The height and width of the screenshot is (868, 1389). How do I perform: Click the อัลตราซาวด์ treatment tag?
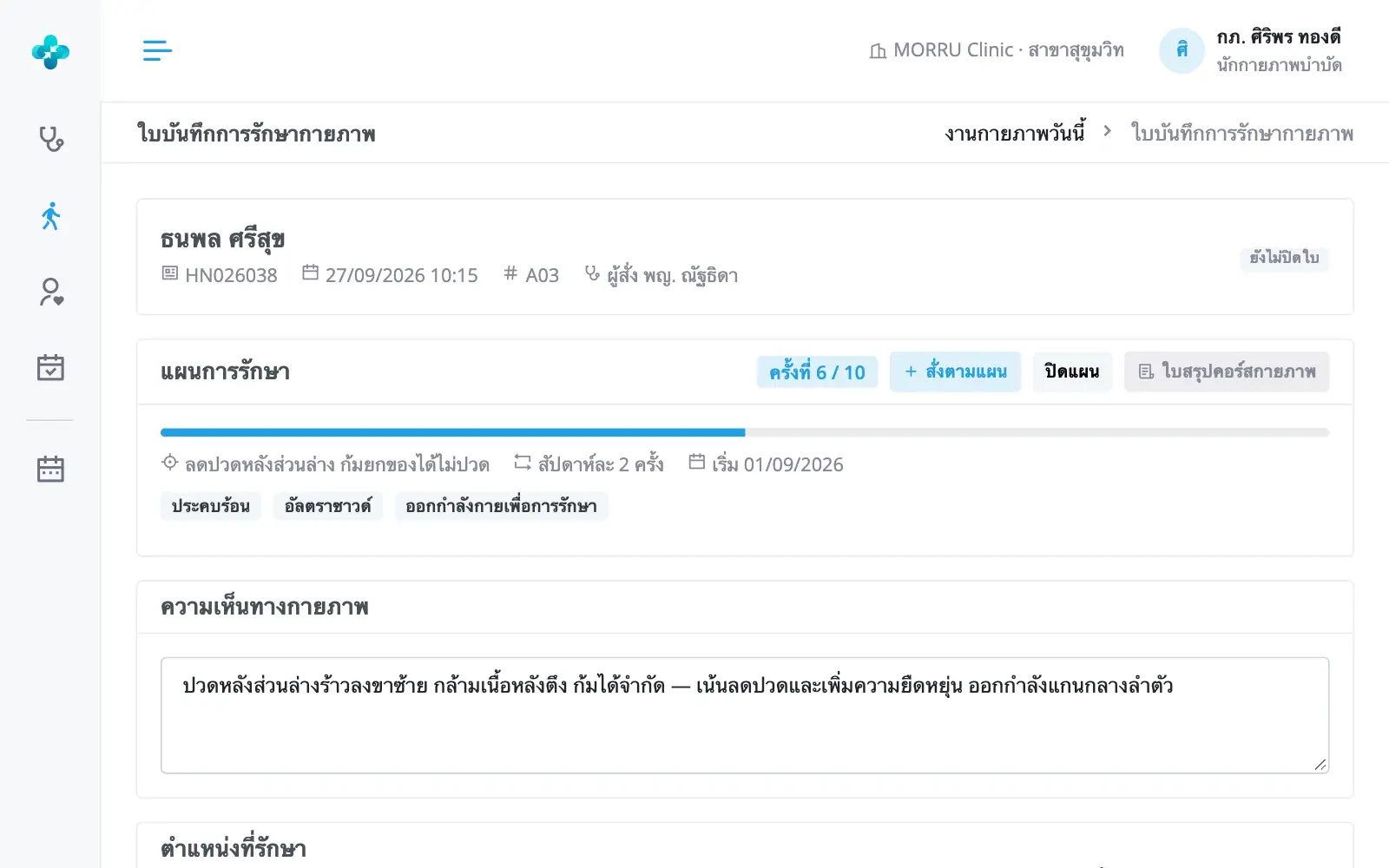(328, 506)
